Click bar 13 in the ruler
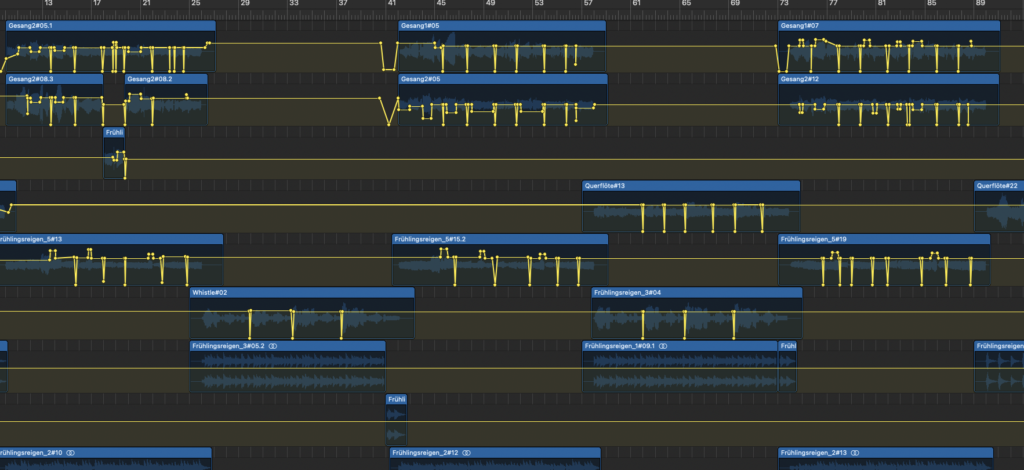This screenshot has width=1024, height=470. (x=49, y=3)
